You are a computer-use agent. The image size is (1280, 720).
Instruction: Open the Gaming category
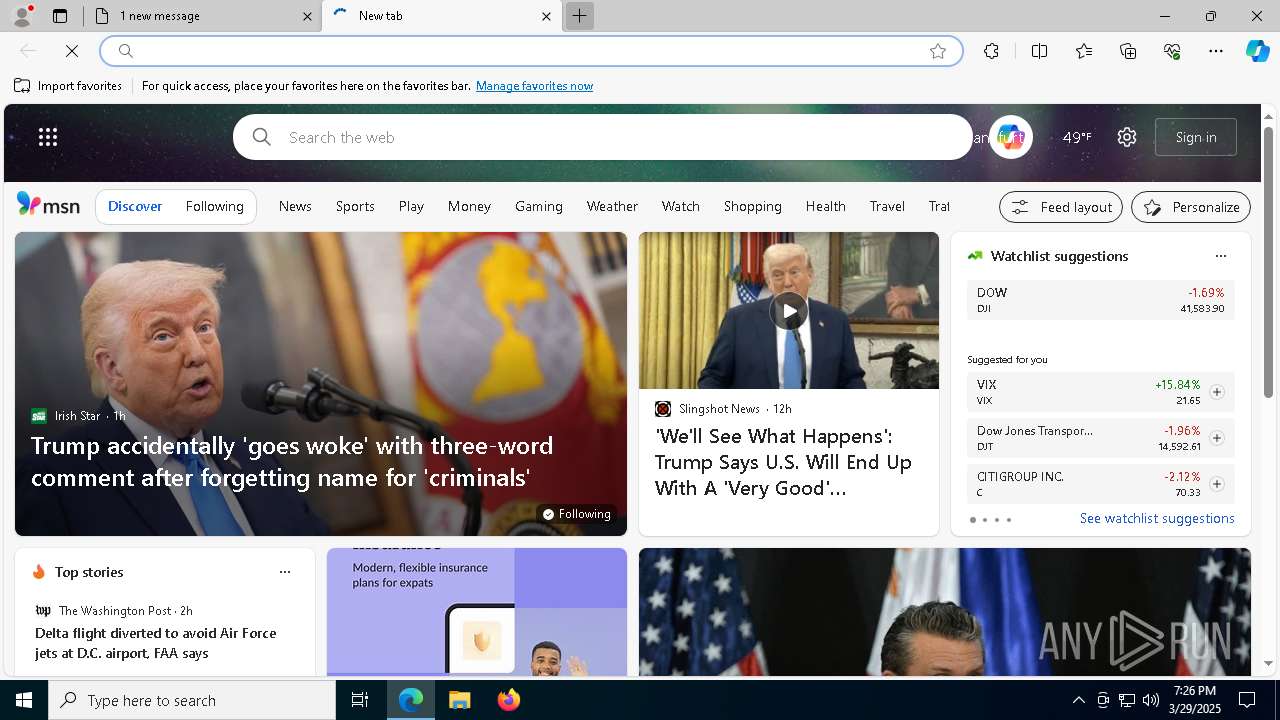(538, 206)
